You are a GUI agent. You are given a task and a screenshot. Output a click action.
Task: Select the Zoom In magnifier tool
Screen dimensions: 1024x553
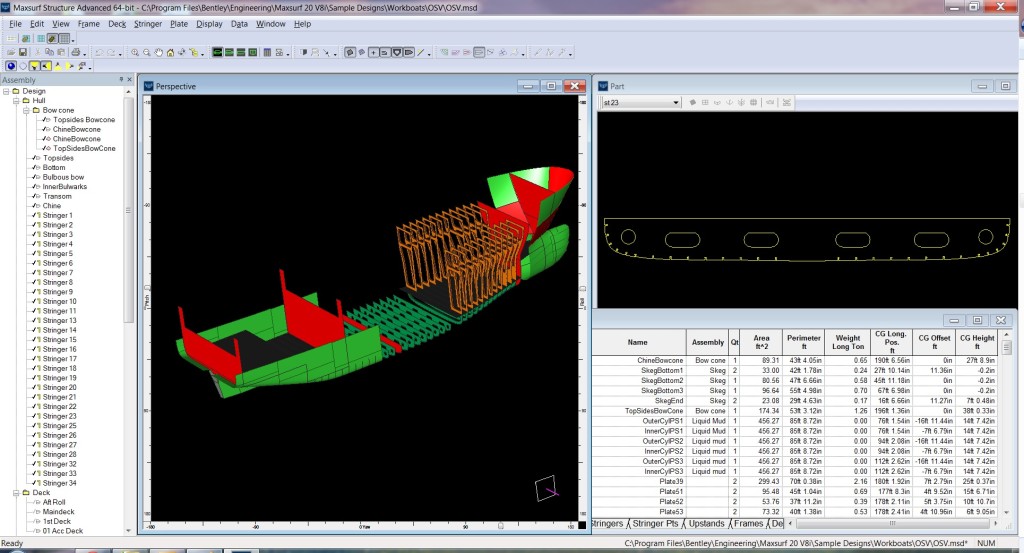tap(135, 52)
